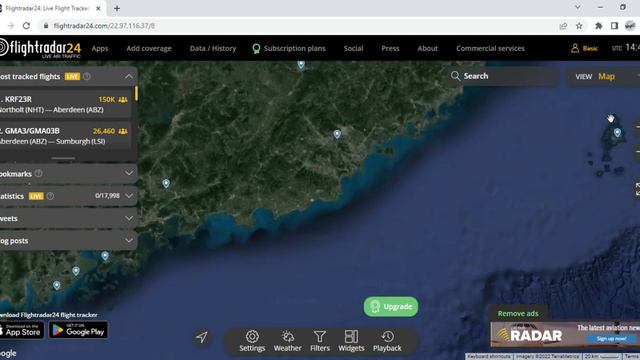
Task: Click the search magnifier icon
Action: pos(456,76)
